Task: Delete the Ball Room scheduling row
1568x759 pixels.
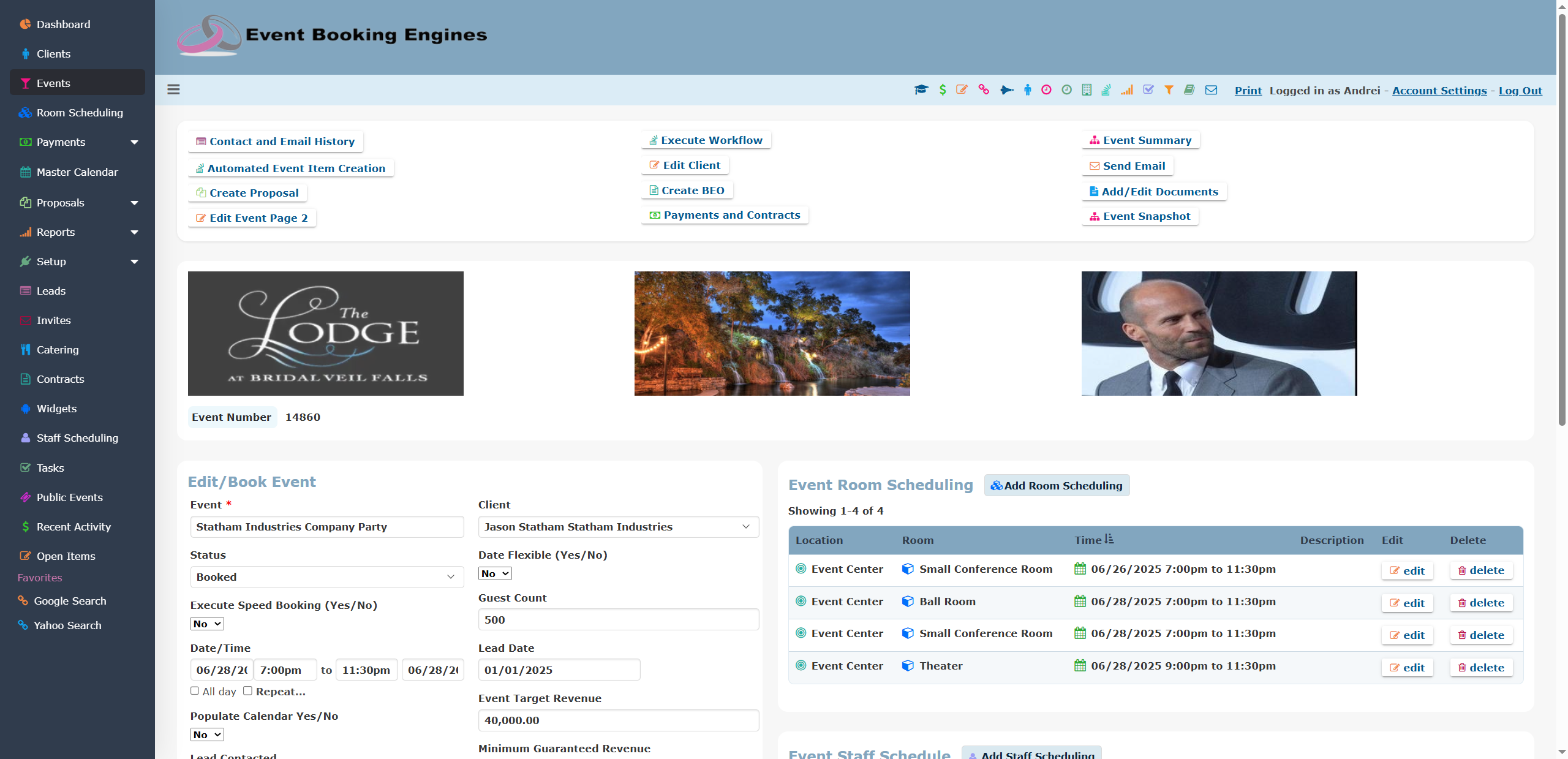Action: 1481,603
